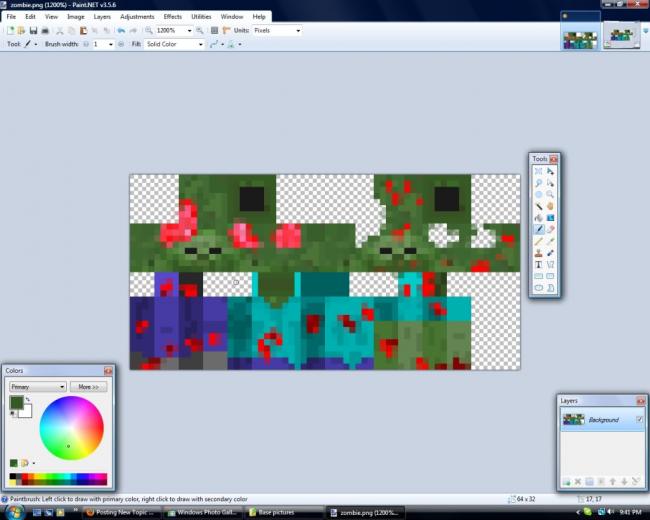Open the Effects menu

[172, 17]
